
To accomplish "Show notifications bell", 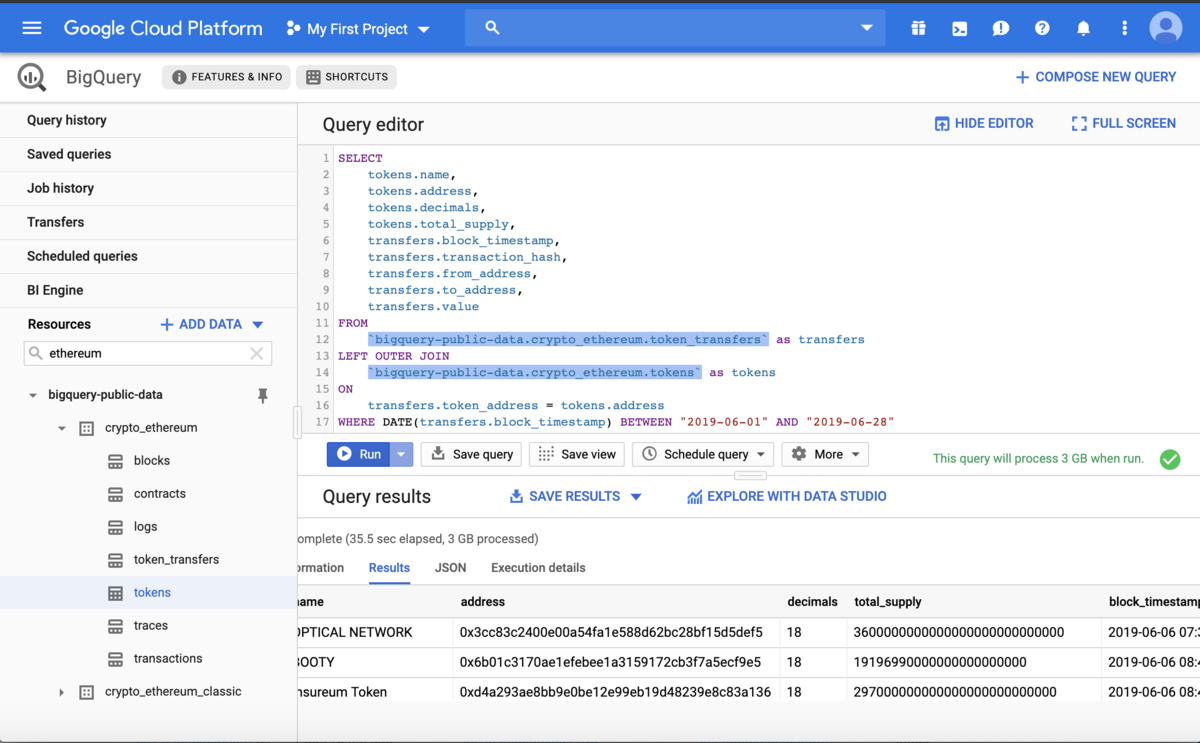I will (x=1083, y=28).
